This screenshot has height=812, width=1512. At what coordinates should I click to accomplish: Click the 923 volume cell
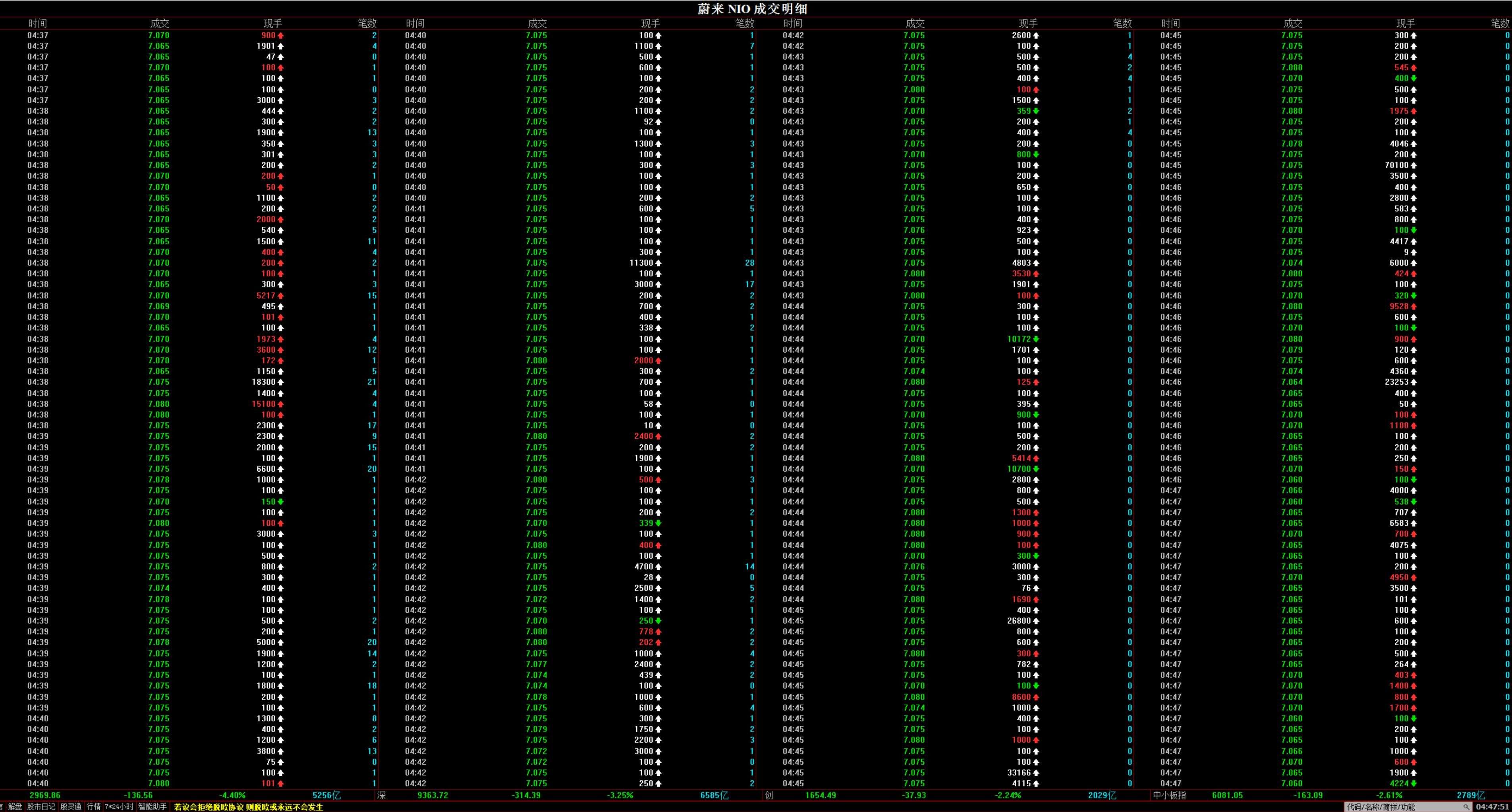[x=1028, y=230]
